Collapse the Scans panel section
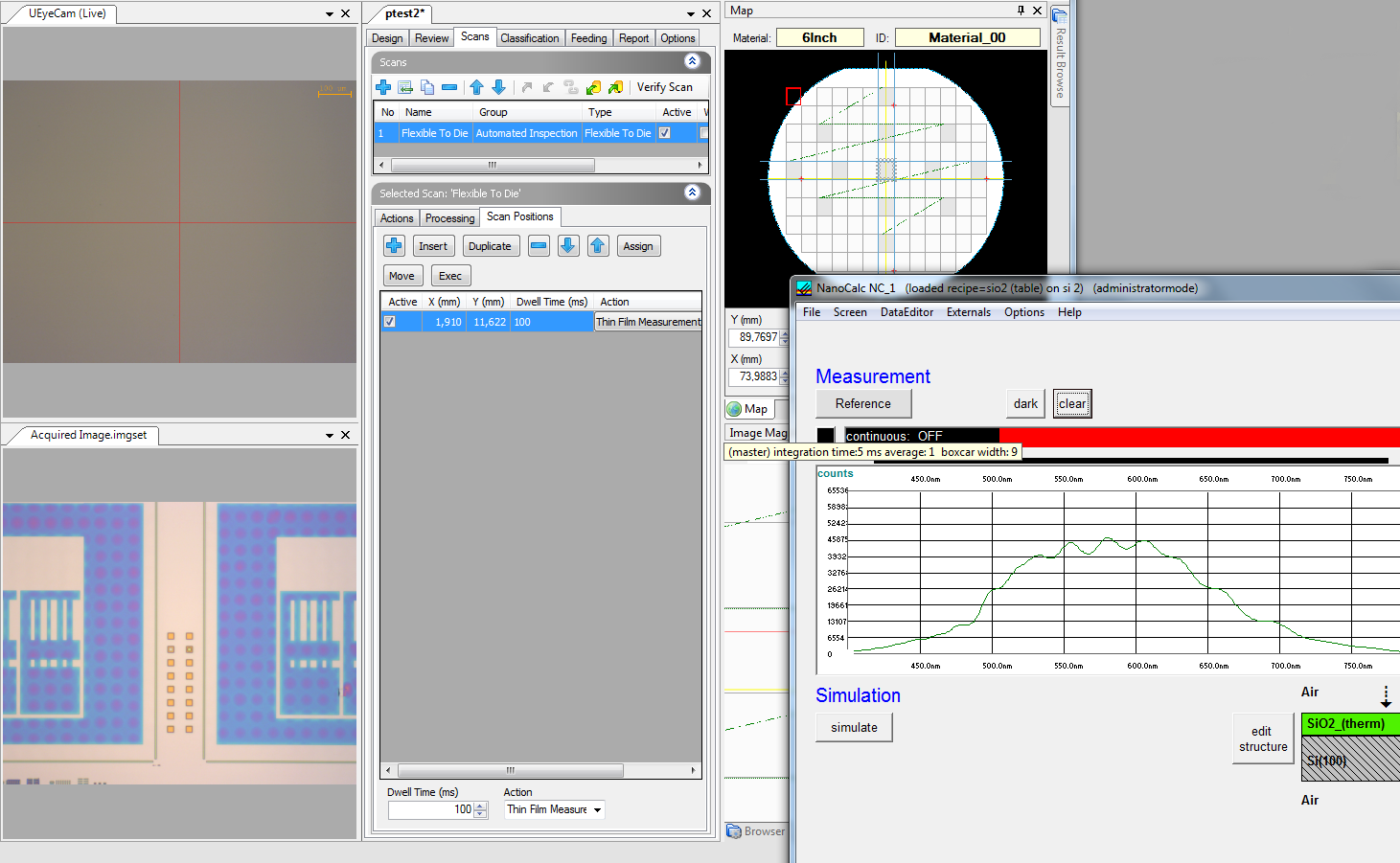Screen dimensions: 1400x863 692,61
